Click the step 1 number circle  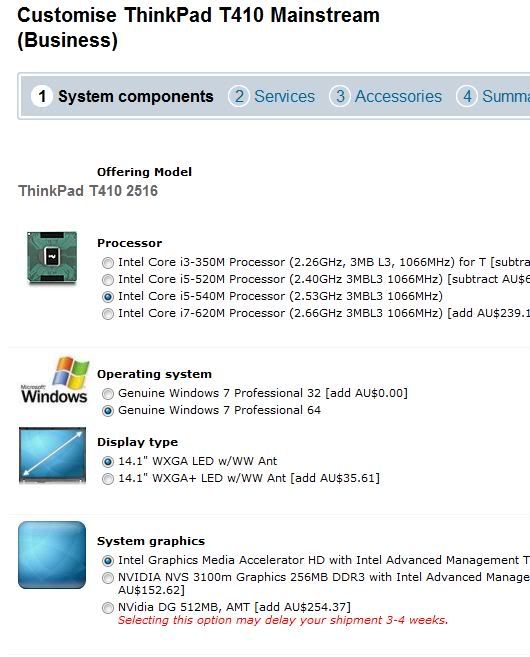(x=41, y=96)
